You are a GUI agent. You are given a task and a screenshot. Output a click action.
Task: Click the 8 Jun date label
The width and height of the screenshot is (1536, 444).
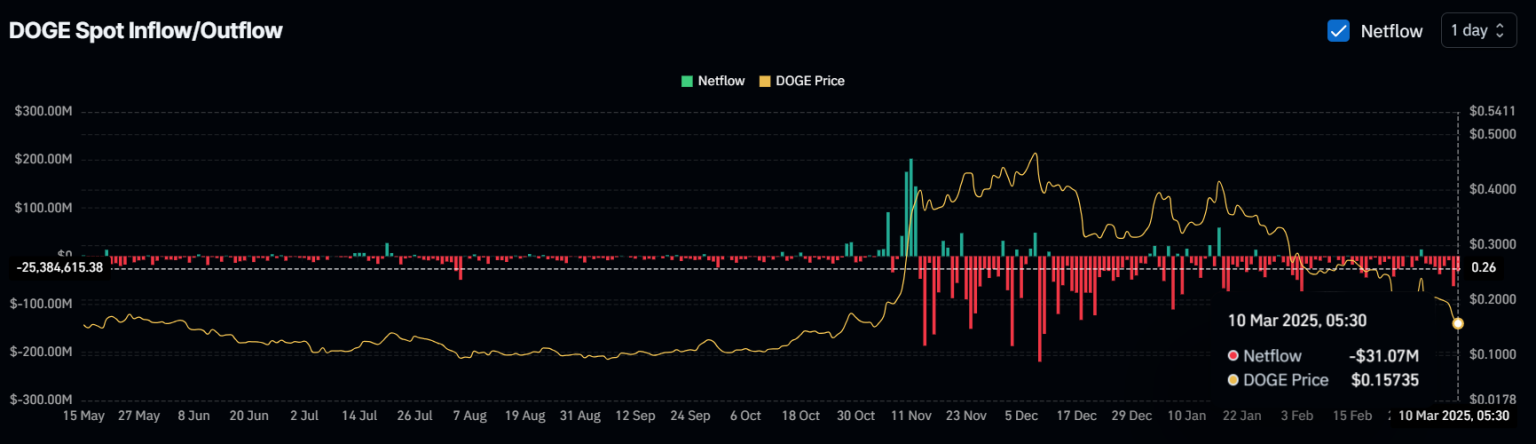pos(193,415)
